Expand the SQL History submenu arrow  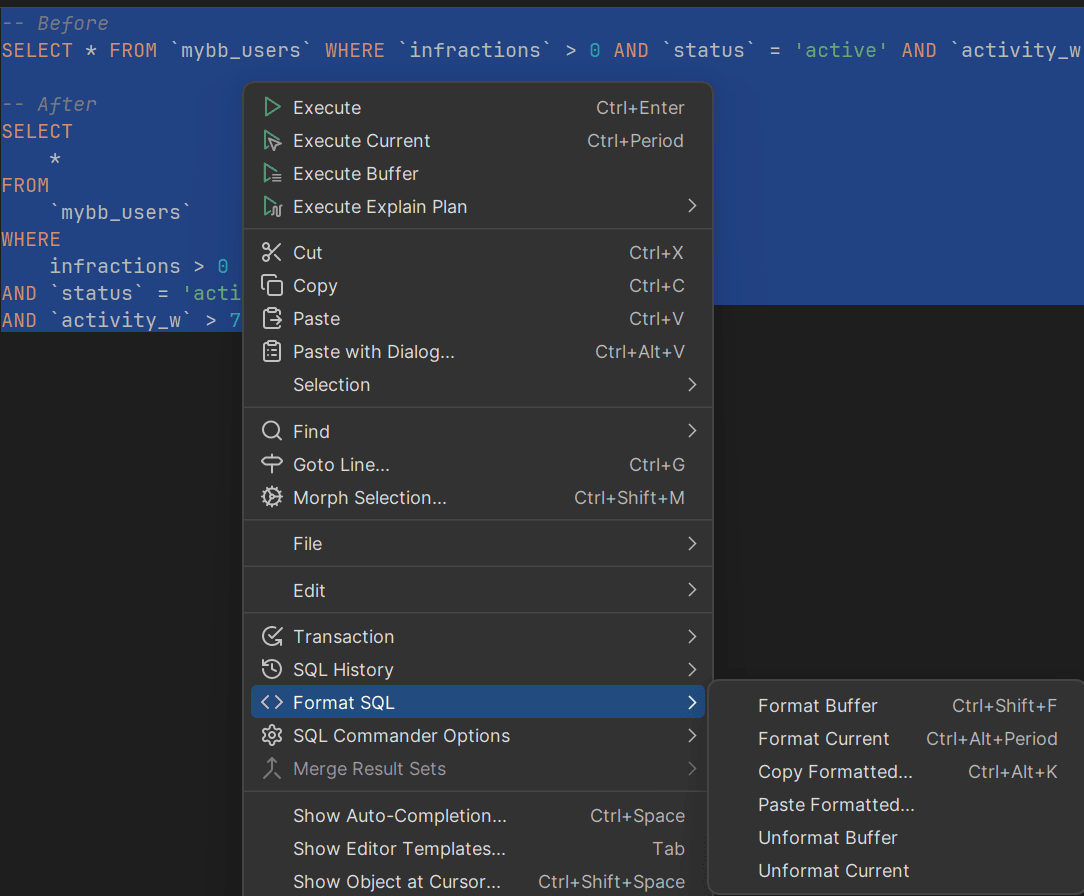[692, 669]
